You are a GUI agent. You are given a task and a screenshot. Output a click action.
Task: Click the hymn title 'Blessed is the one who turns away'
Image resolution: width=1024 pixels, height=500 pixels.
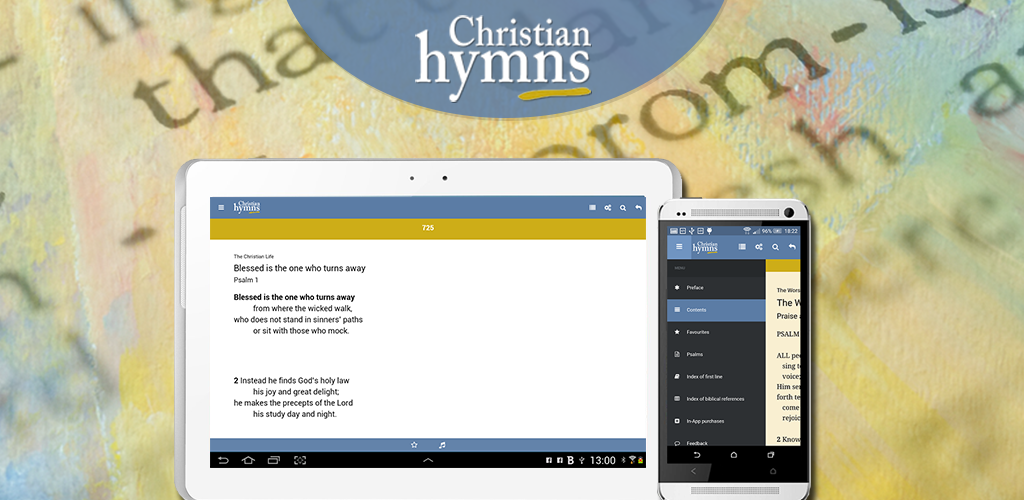click(x=300, y=268)
